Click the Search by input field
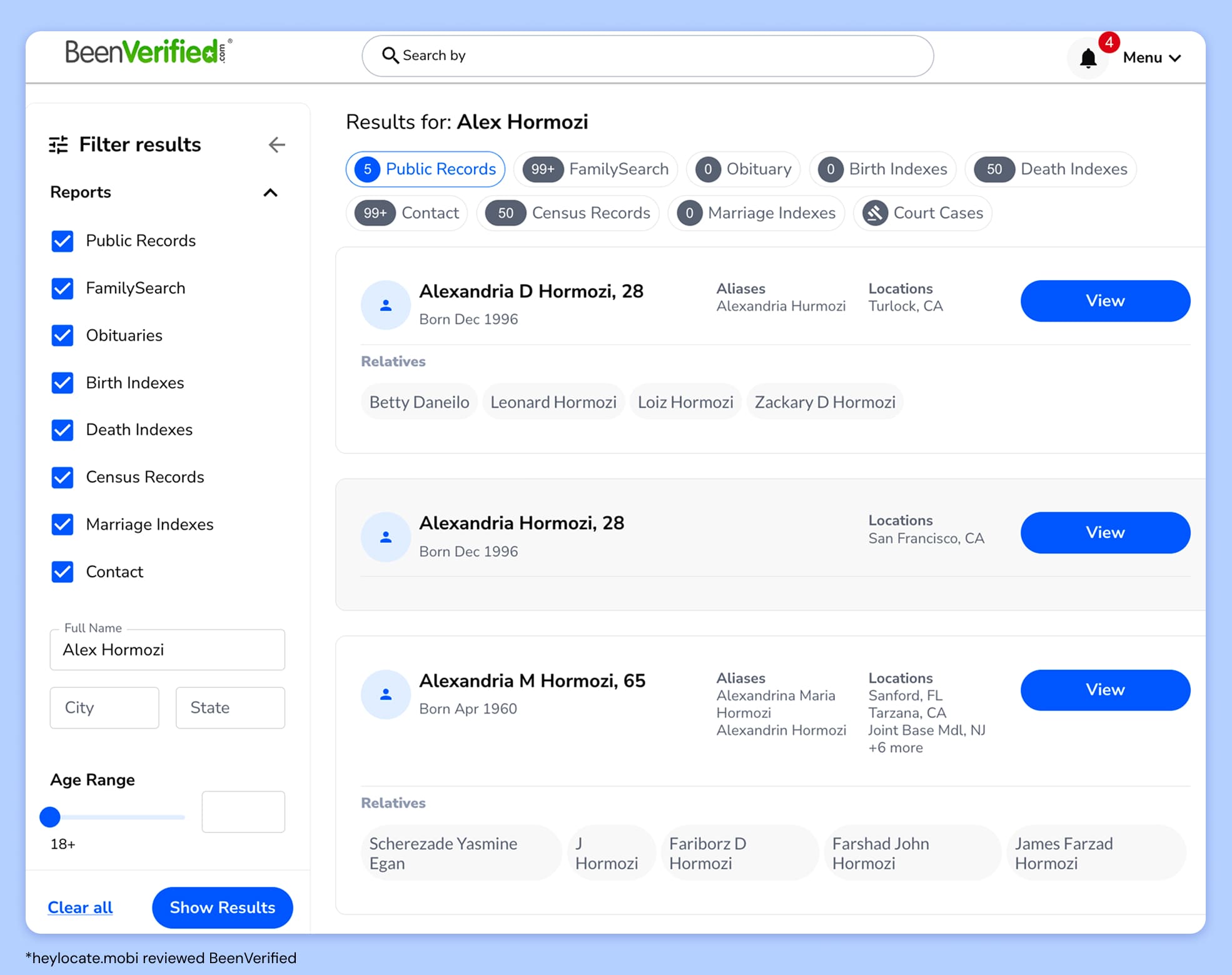Viewport: 1232px width, 975px height. (x=647, y=56)
